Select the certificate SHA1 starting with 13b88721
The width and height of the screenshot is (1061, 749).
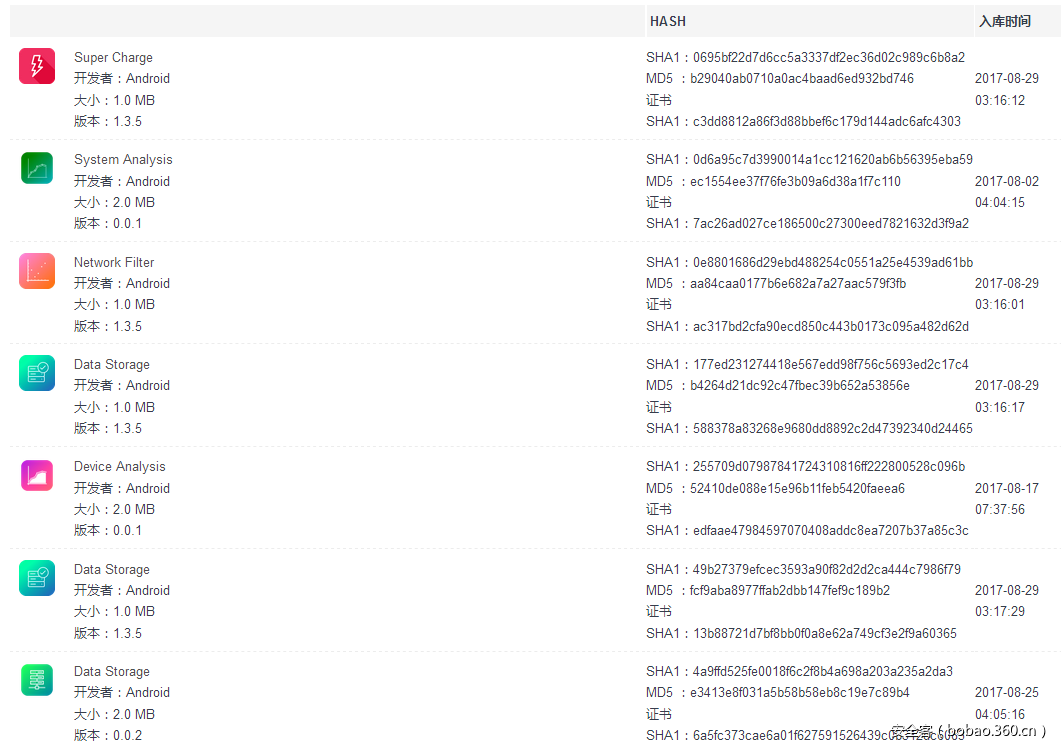click(824, 633)
